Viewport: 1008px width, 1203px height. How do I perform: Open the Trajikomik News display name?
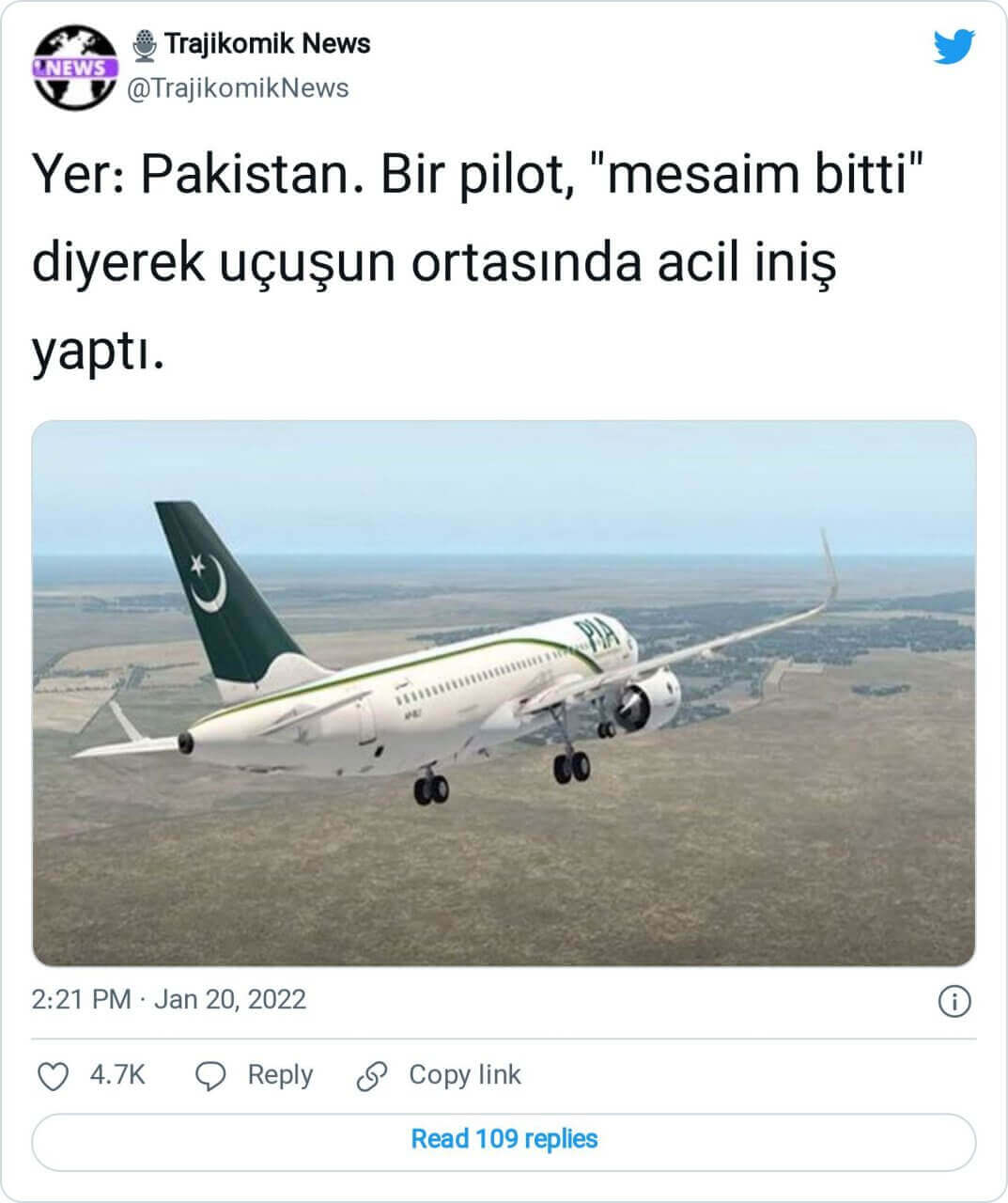click(267, 44)
